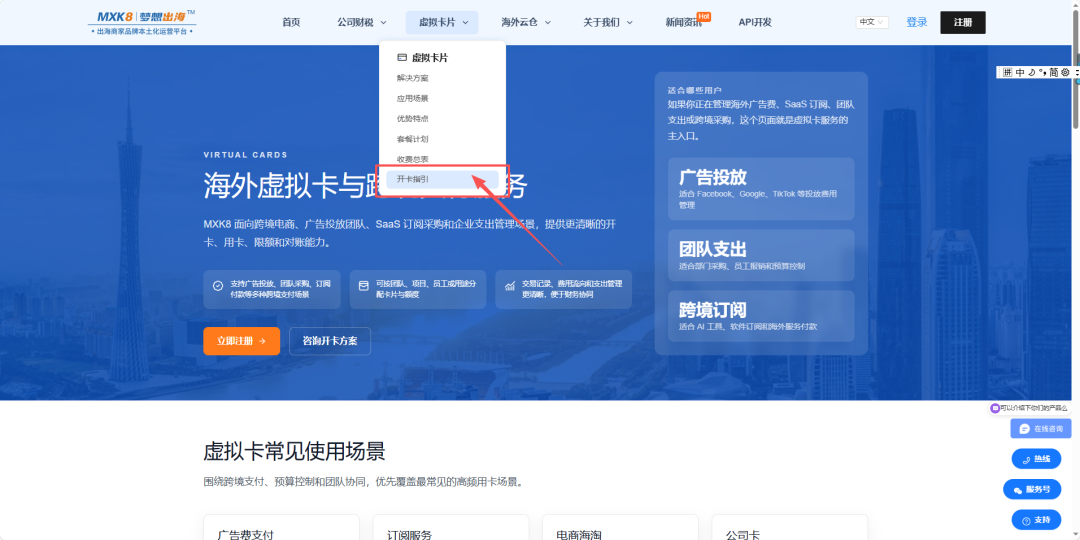Viewport: 1080px width, 540px height.
Task: Click the 服务号 floating button
Action: (x=1032, y=490)
